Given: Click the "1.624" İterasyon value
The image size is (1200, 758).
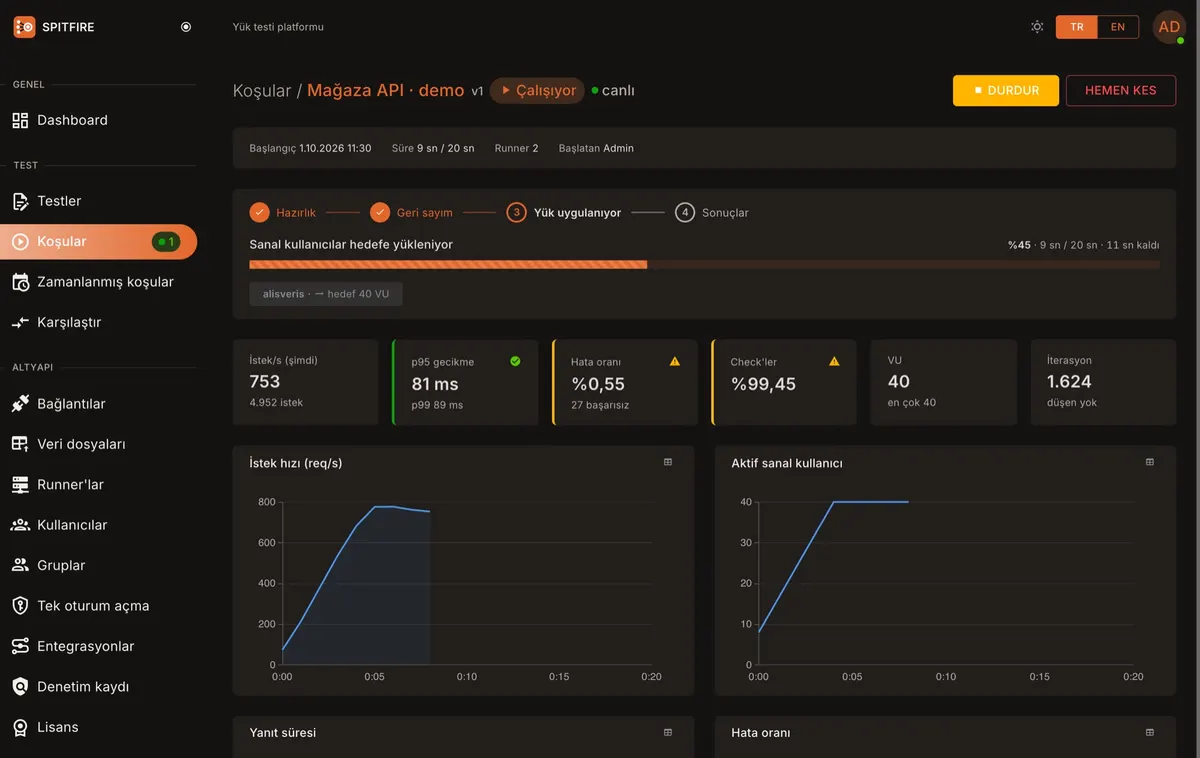Looking at the screenshot, I should point(1069,382).
